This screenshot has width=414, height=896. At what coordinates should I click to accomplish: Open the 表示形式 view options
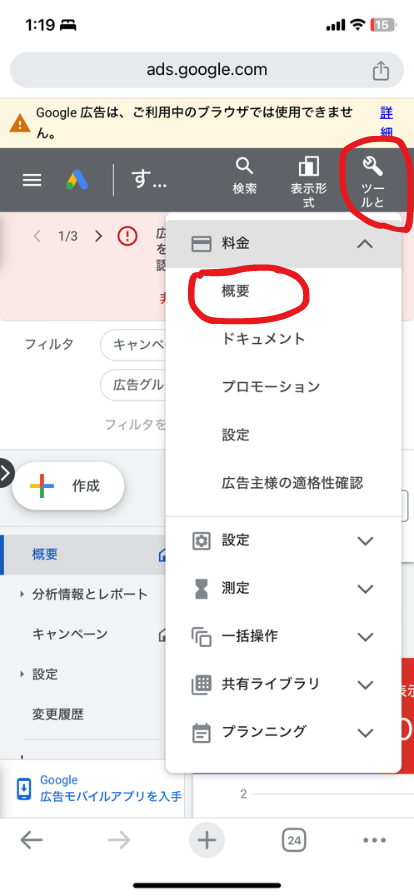(x=309, y=183)
